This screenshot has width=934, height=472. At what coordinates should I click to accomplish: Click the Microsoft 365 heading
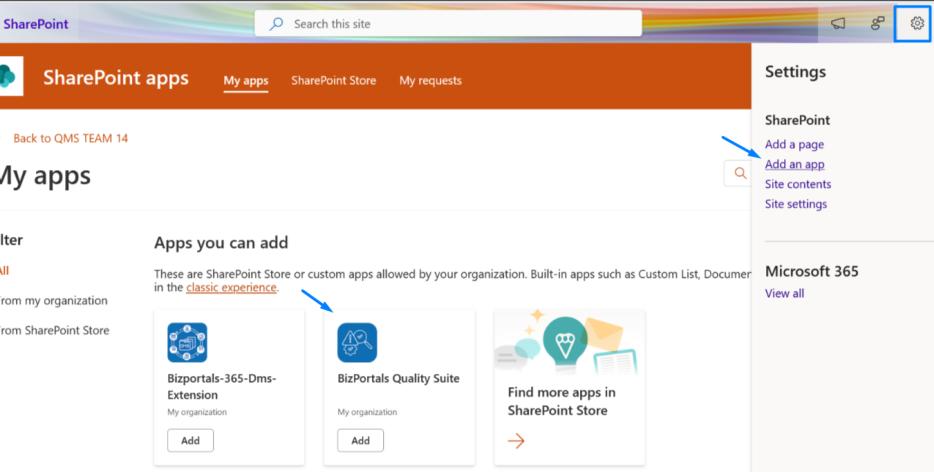[811, 271]
